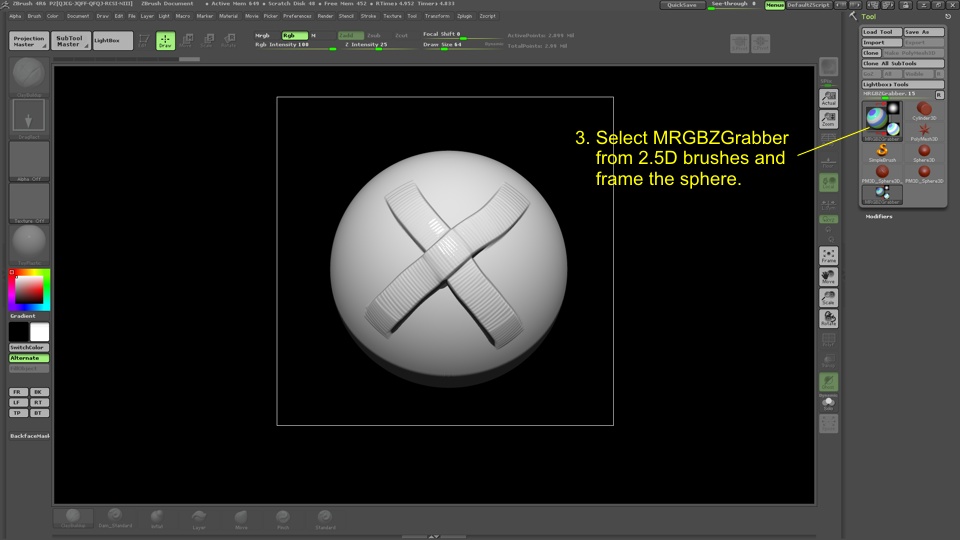Open the Zplugin menu

[465, 17]
